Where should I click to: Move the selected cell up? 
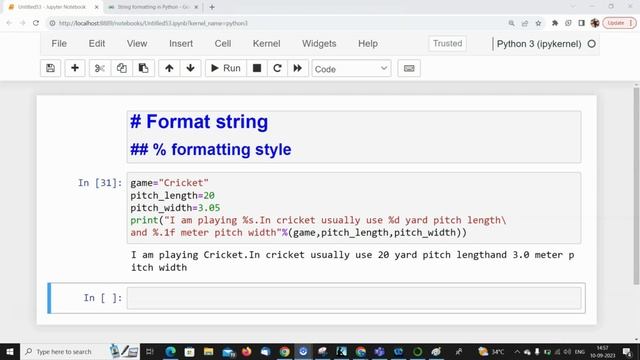[x=169, y=68]
